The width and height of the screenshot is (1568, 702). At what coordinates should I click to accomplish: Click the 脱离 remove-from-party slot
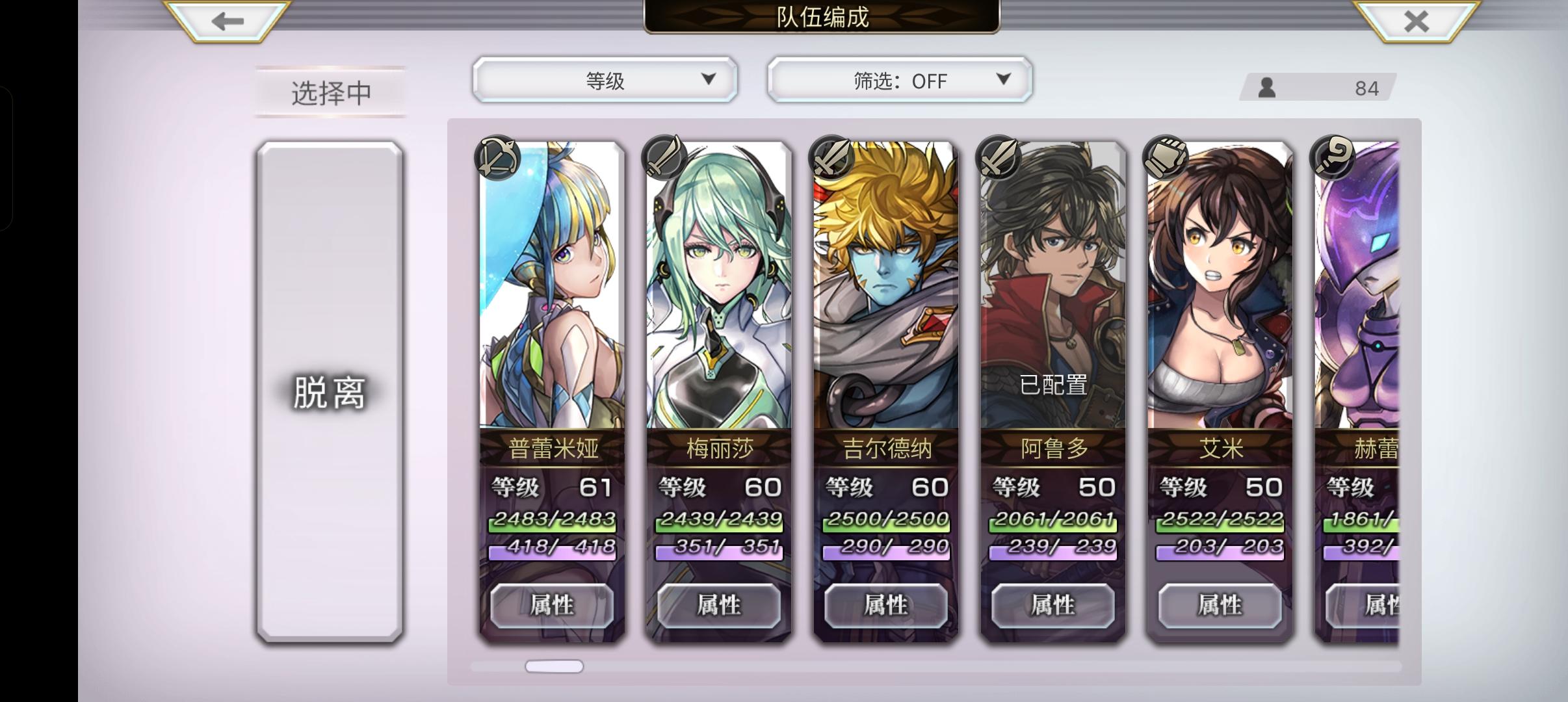pyautogui.click(x=330, y=392)
